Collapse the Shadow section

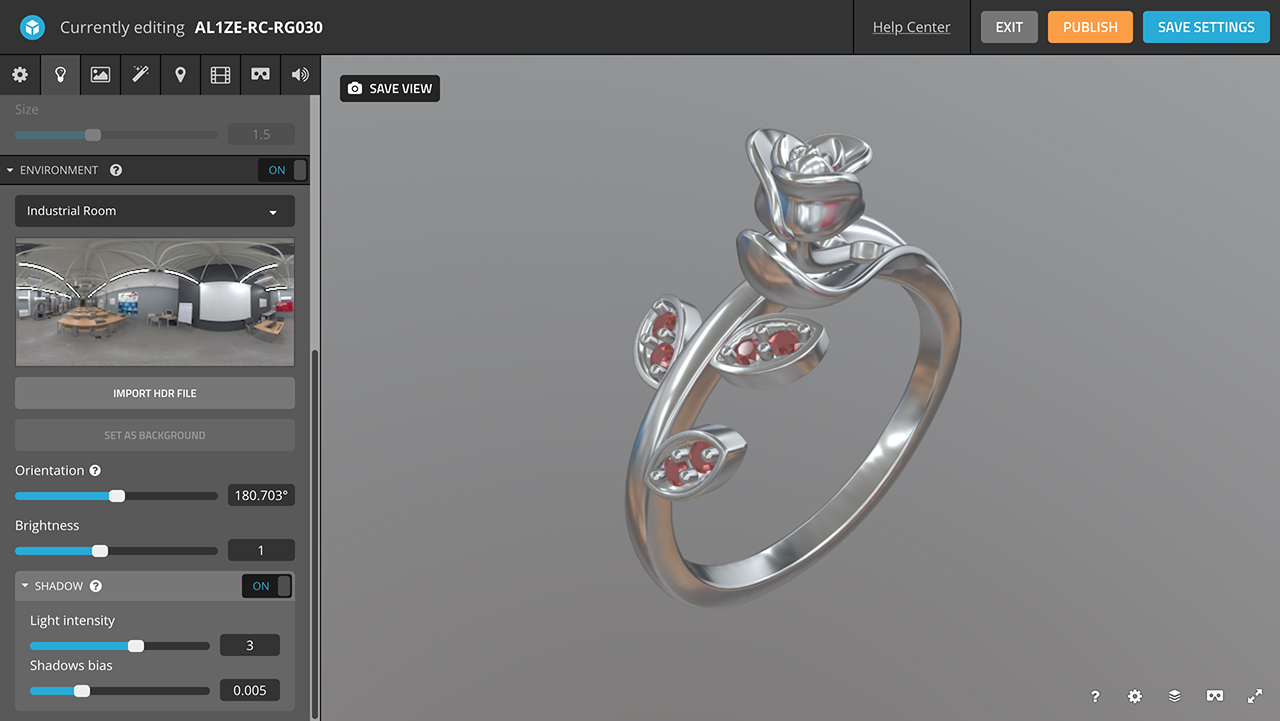point(26,586)
